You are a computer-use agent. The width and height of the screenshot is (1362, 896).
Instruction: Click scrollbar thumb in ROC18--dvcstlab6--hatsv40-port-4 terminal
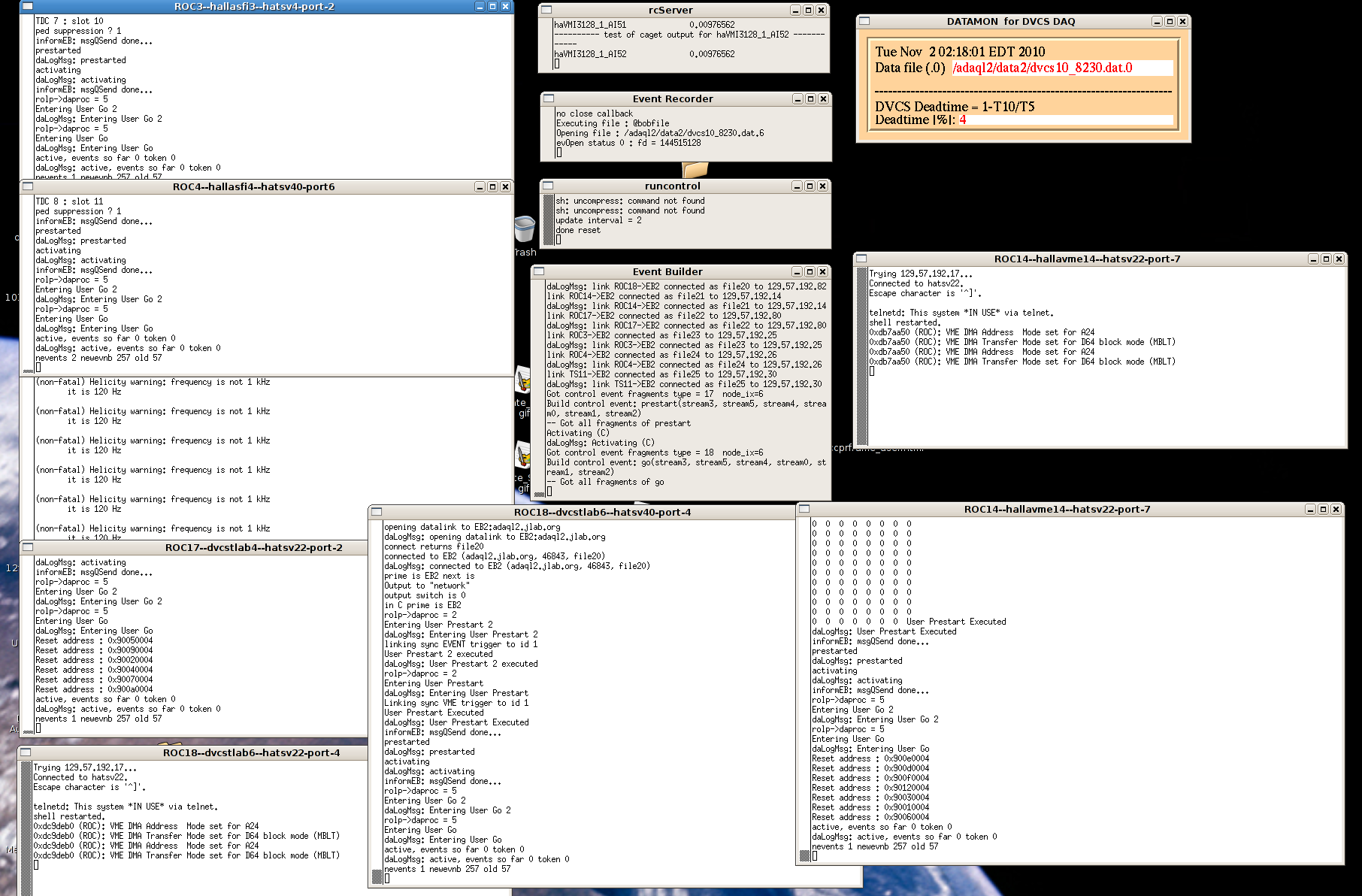pyautogui.click(x=377, y=876)
